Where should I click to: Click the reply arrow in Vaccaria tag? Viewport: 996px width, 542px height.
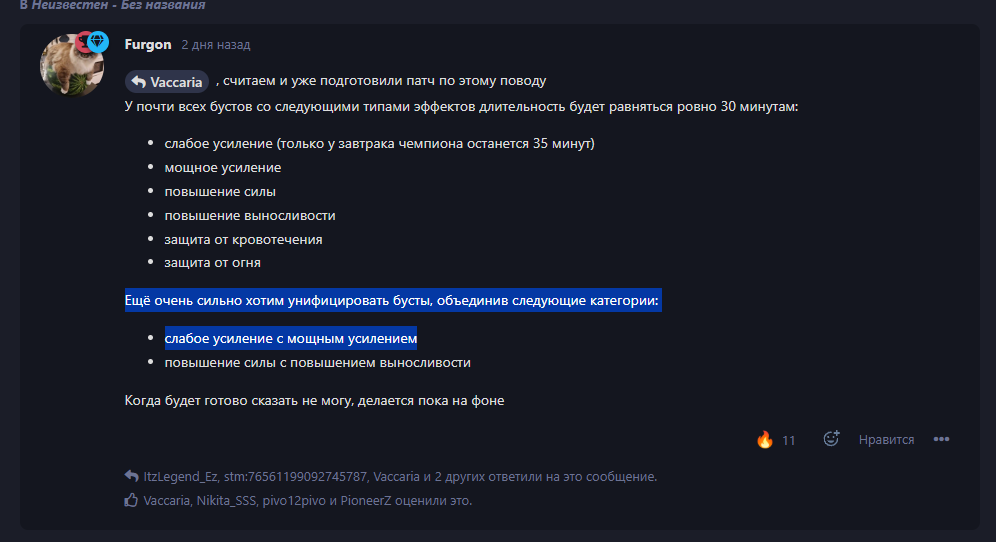[138, 82]
